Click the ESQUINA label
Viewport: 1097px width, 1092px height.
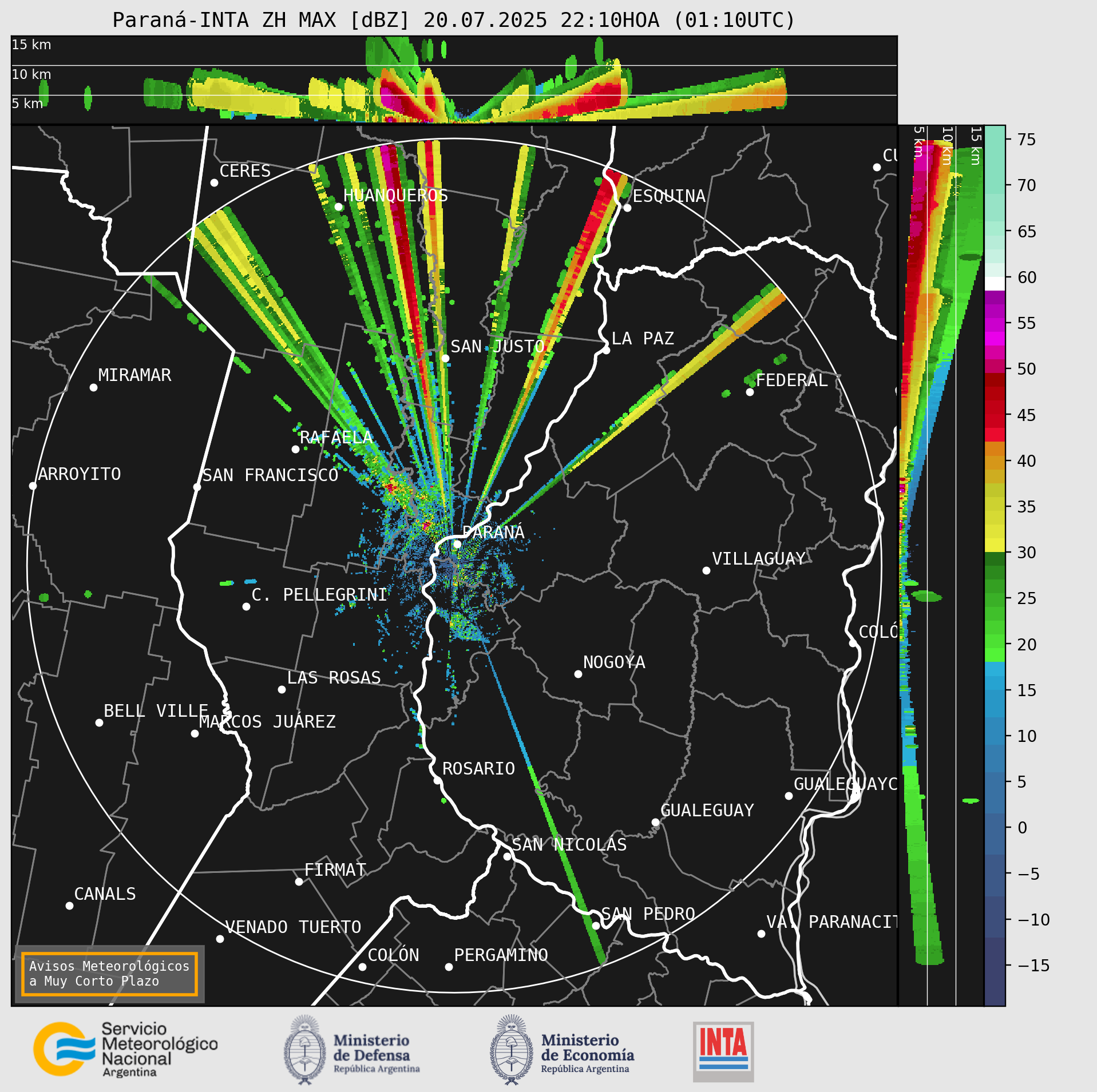click(x=669, y=196)
